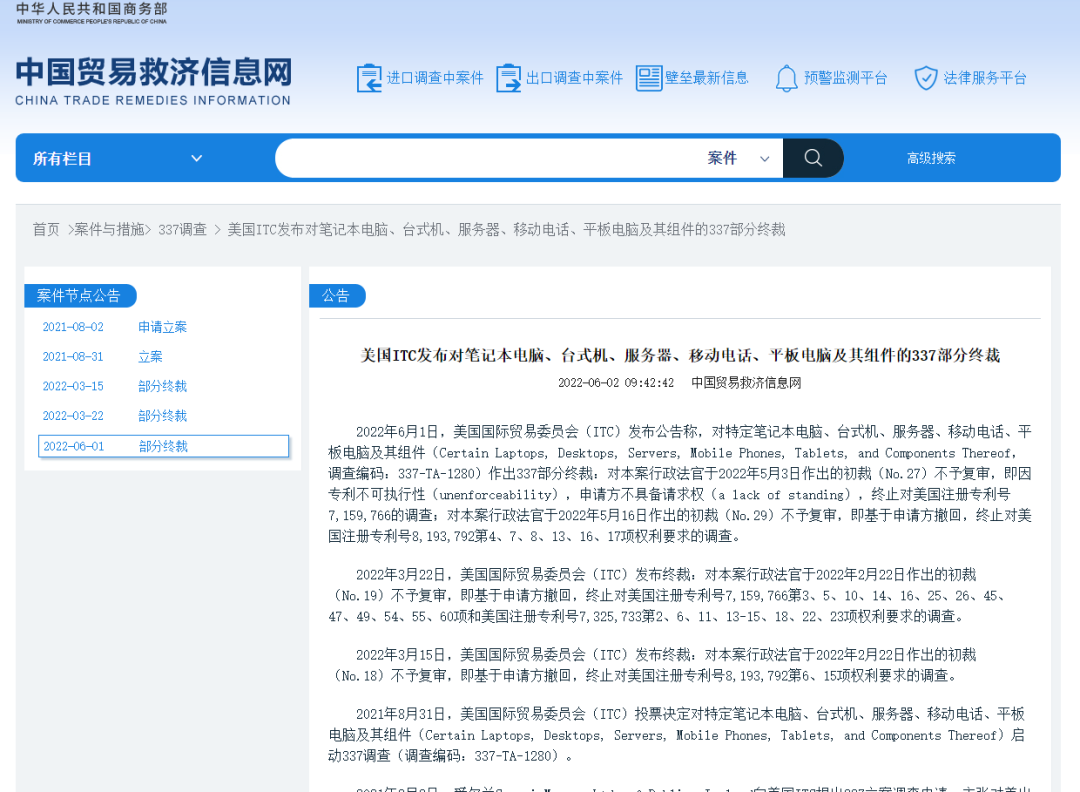Open 2022-03-22 部分终裁 entry
Image resolution: width=1080 pixels, height=792 pixels.
[114, 416]
